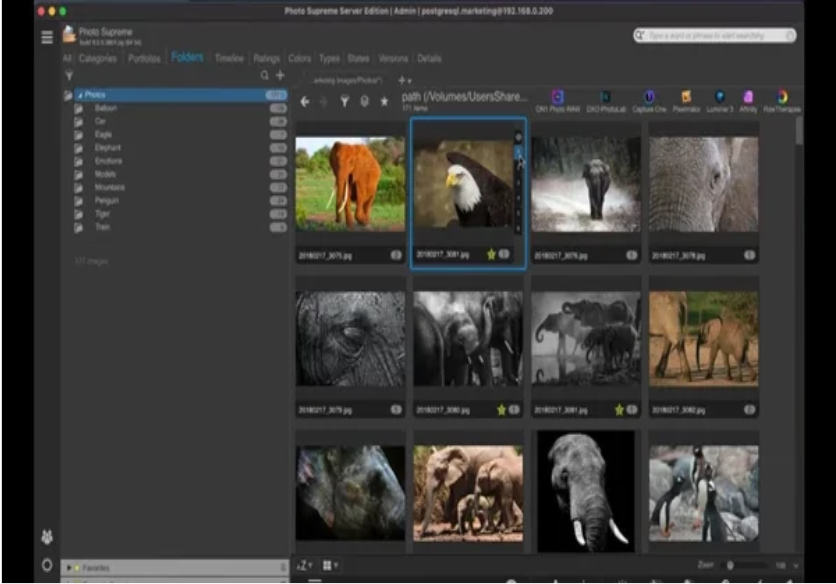Open the States tab

point(358,59)
